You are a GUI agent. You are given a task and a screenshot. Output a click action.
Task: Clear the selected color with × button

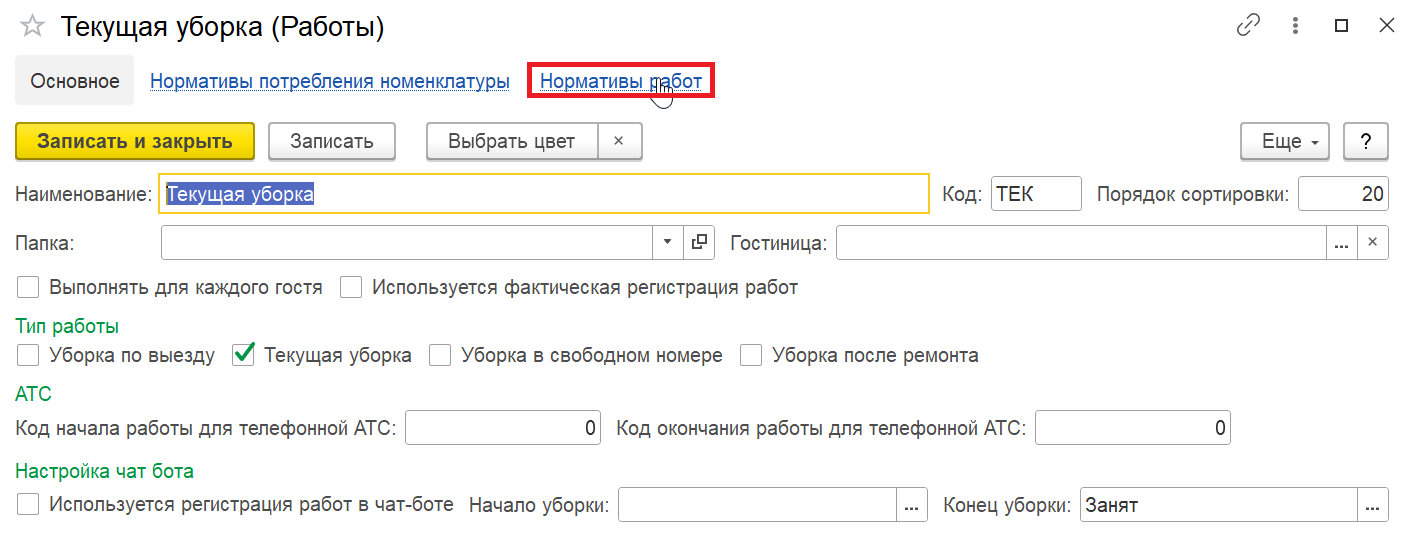pyautogui.click(x=619, y=141)
